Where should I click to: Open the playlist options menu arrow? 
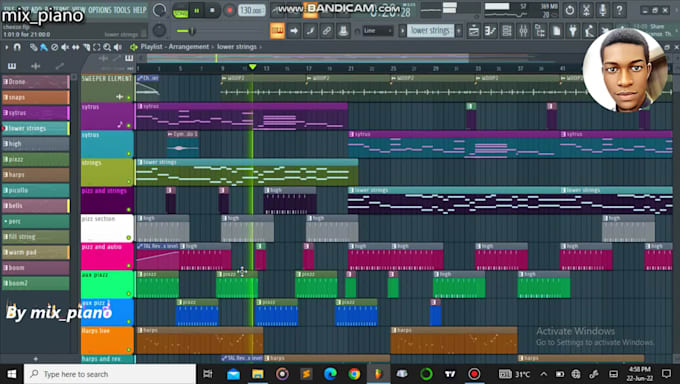(7, 47)
